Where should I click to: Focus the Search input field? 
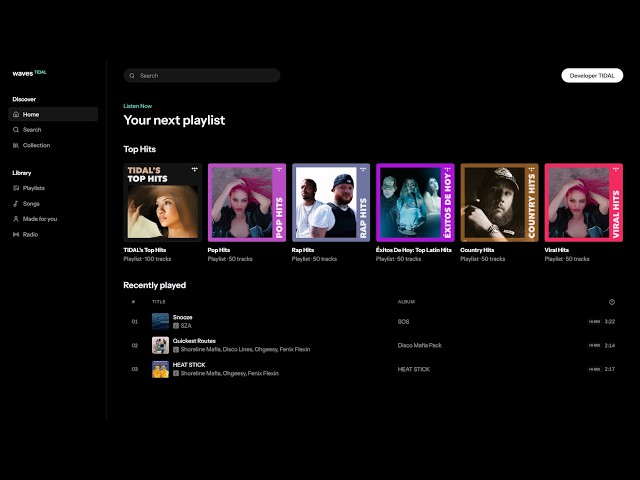tap(202, 76)
